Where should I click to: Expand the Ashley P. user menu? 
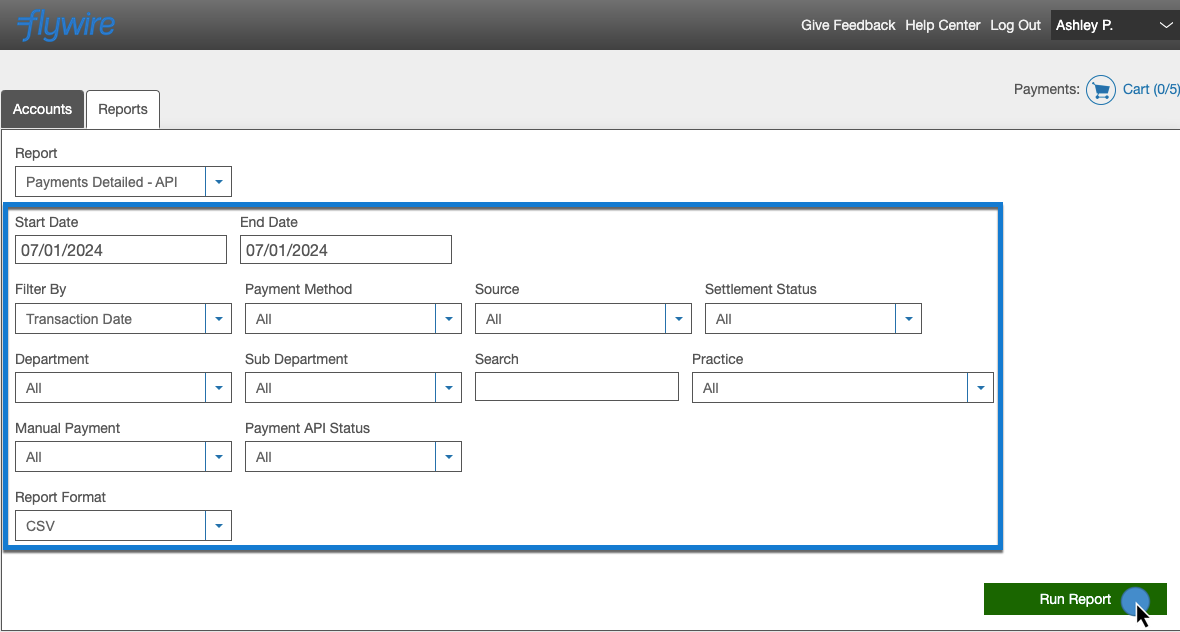click(1114, 25)
